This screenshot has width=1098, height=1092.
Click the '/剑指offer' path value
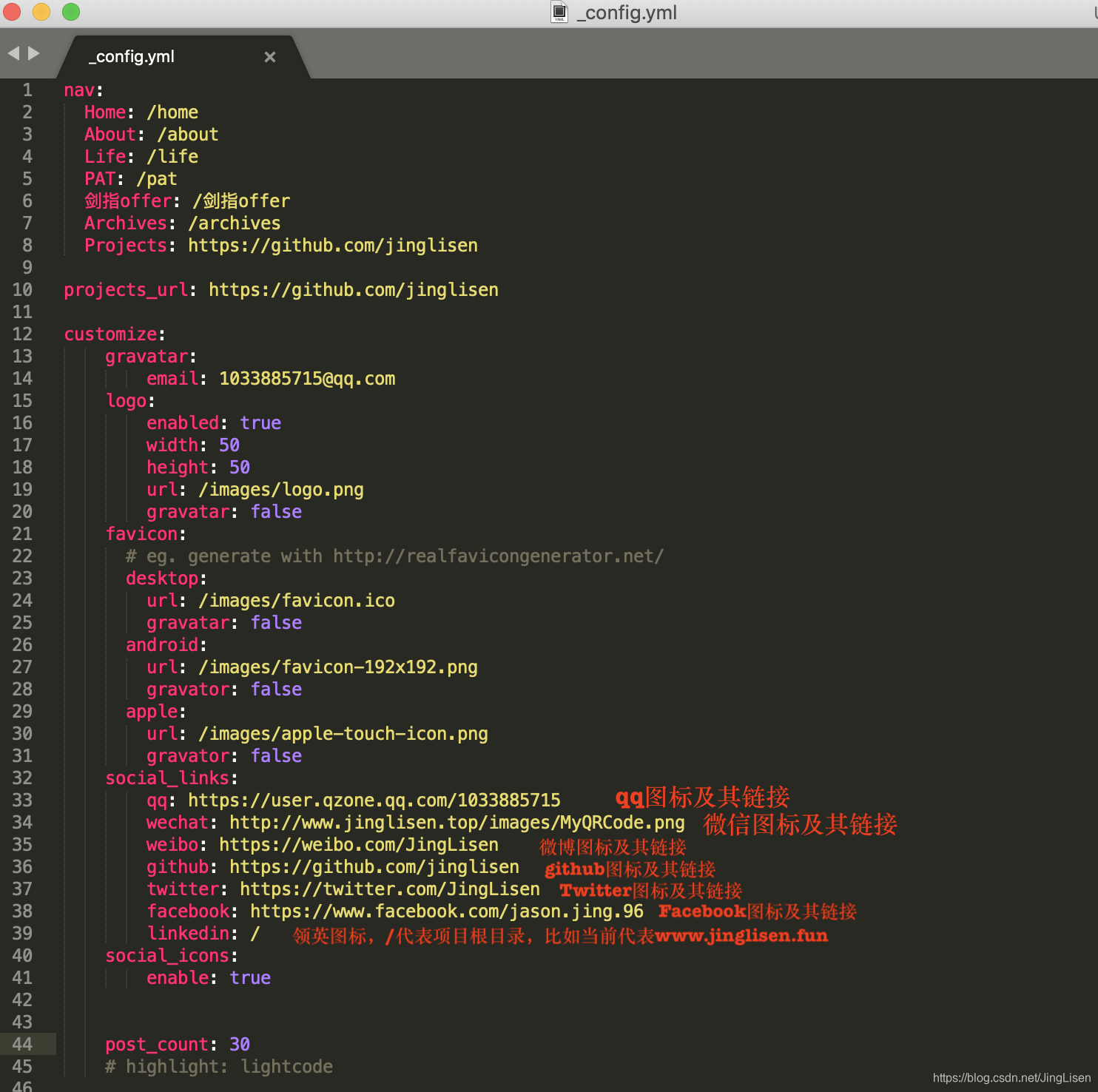241,201
